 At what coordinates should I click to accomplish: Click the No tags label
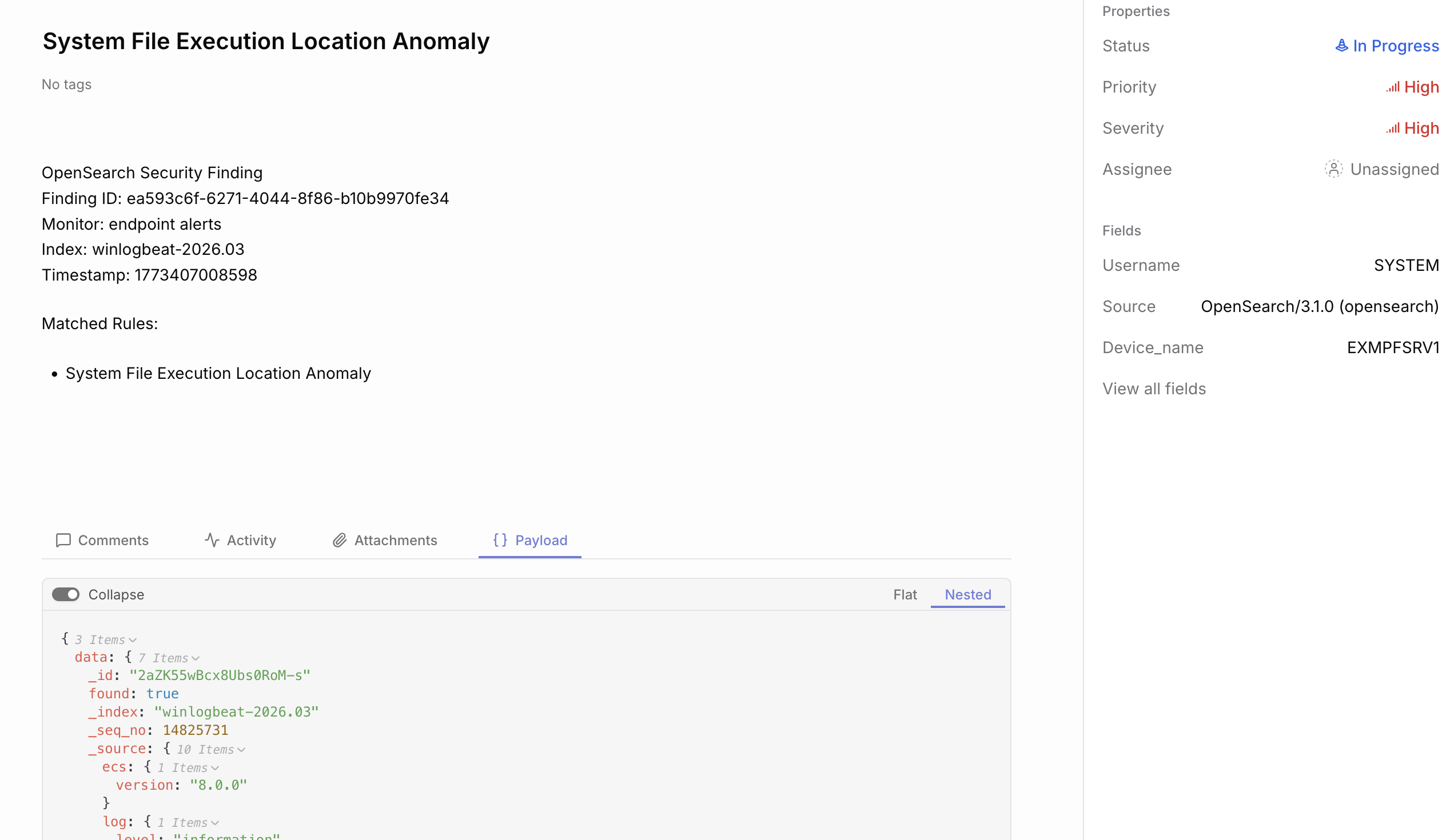(x=67, y=85)
